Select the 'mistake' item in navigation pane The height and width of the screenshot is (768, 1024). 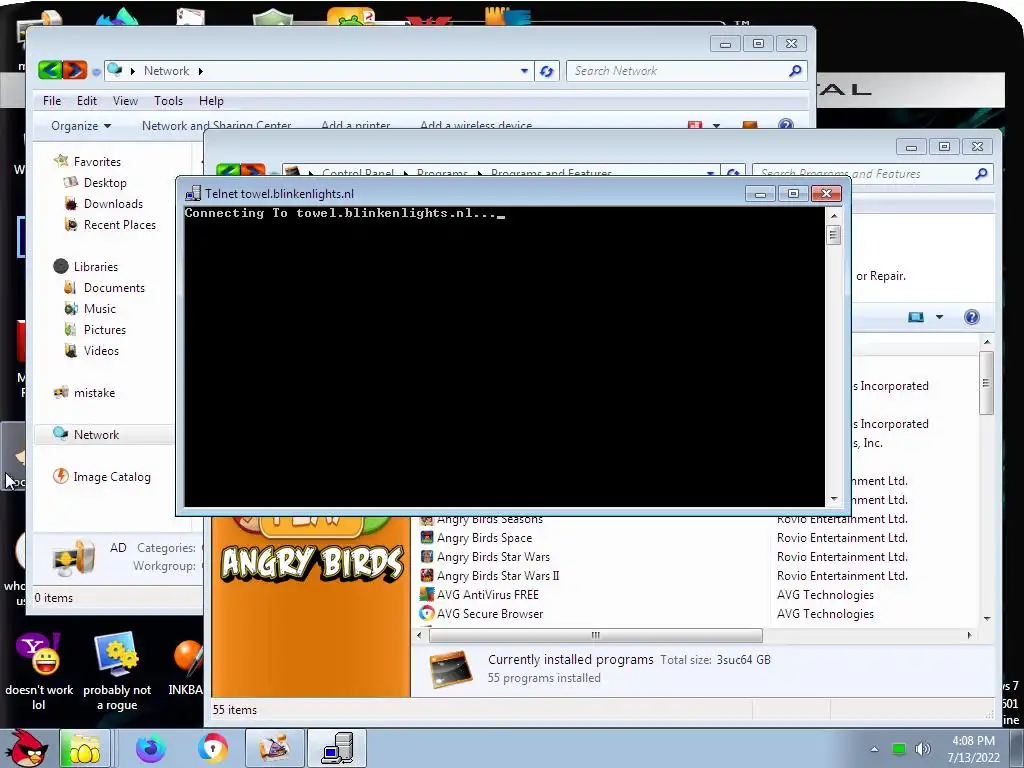click(x=94, y=392)
